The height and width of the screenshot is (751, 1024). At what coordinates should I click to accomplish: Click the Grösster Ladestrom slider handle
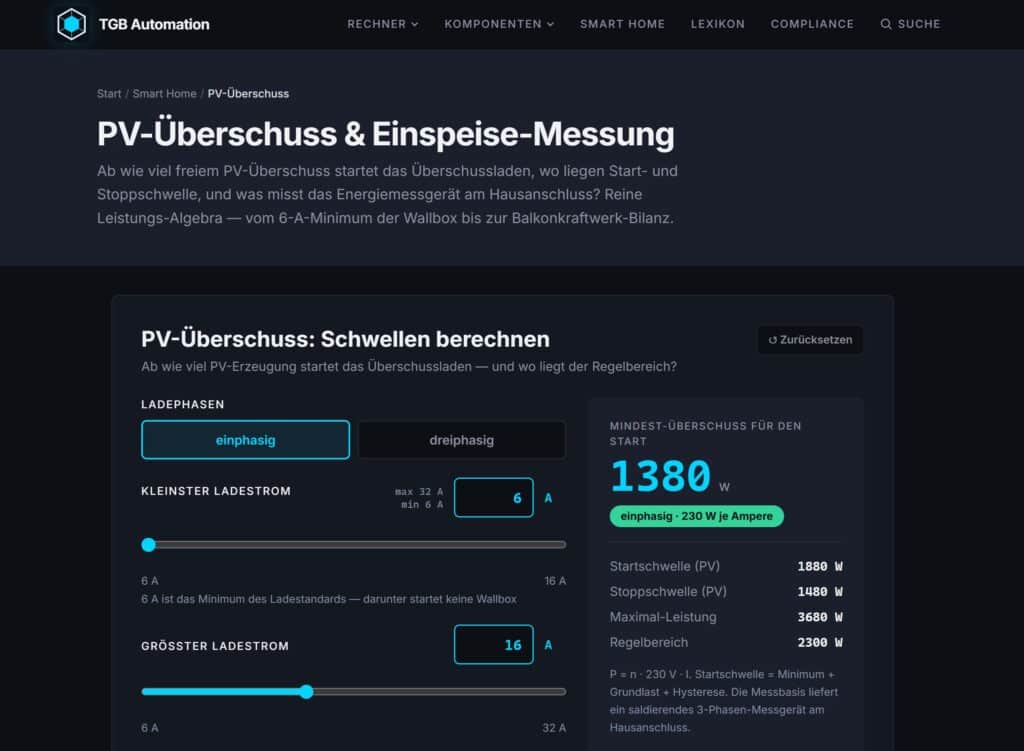coord(306,692)
